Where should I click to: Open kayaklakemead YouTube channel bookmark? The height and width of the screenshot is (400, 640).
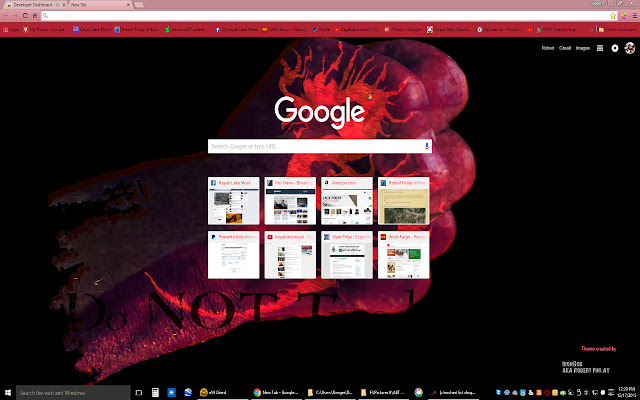point(357,29)
